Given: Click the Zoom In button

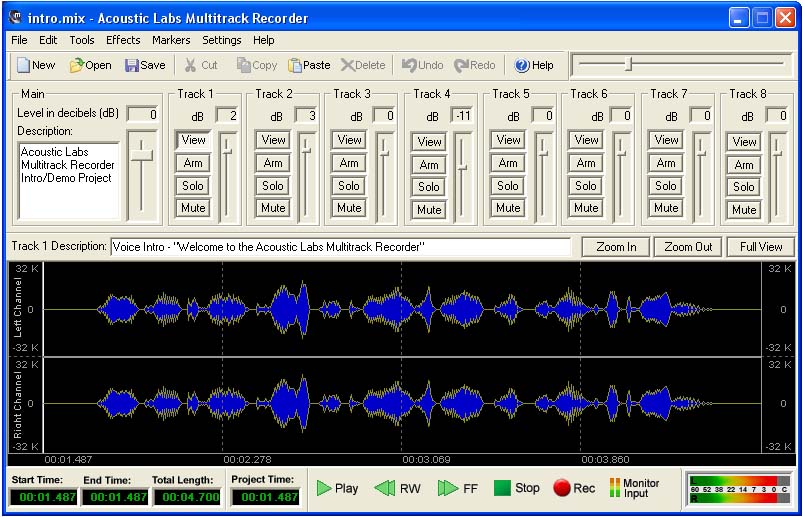Looking at the screenshot, I should pyautogui.click(x=616, y=247).
